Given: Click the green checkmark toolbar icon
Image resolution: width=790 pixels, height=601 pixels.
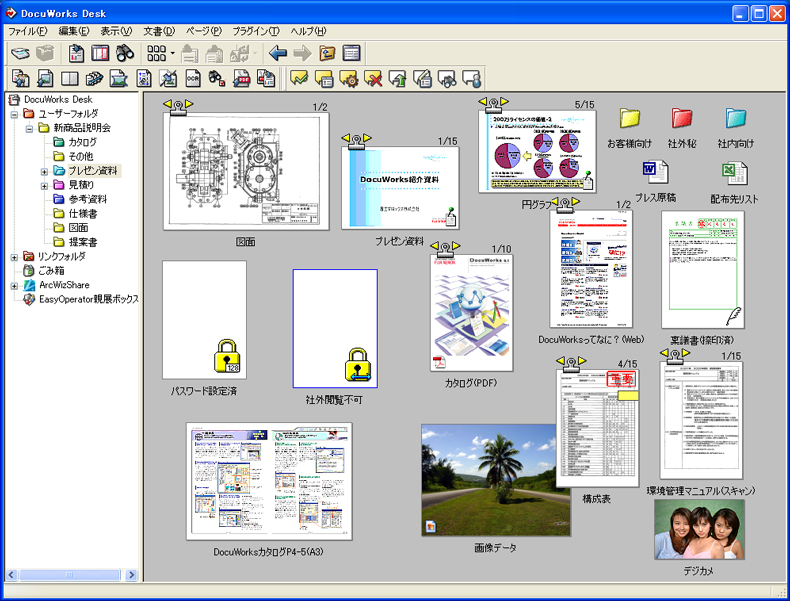Looking at the screenshot, I should (x=299, y=78).
